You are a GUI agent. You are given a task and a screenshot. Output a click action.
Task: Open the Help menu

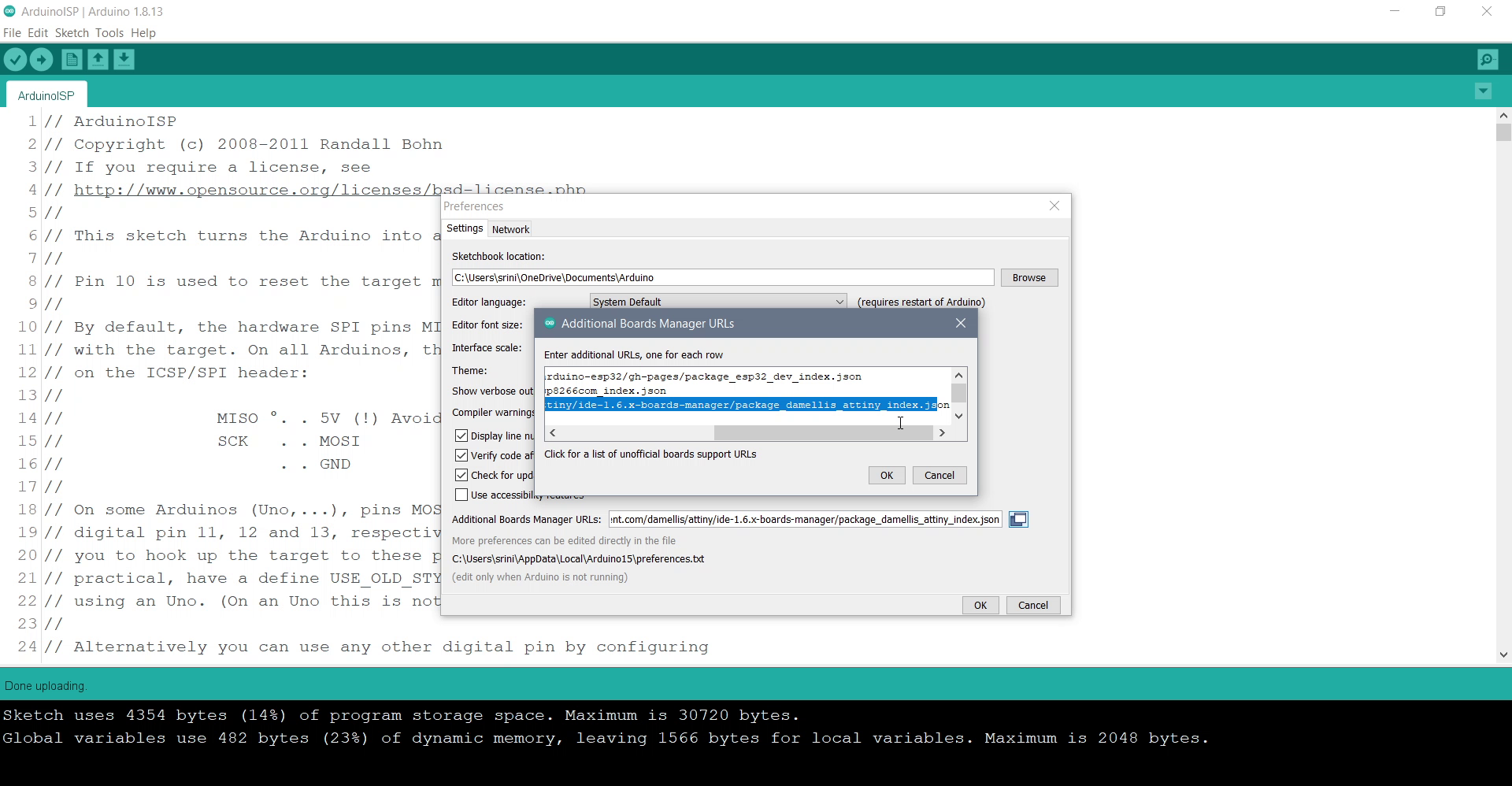(143, 33)
